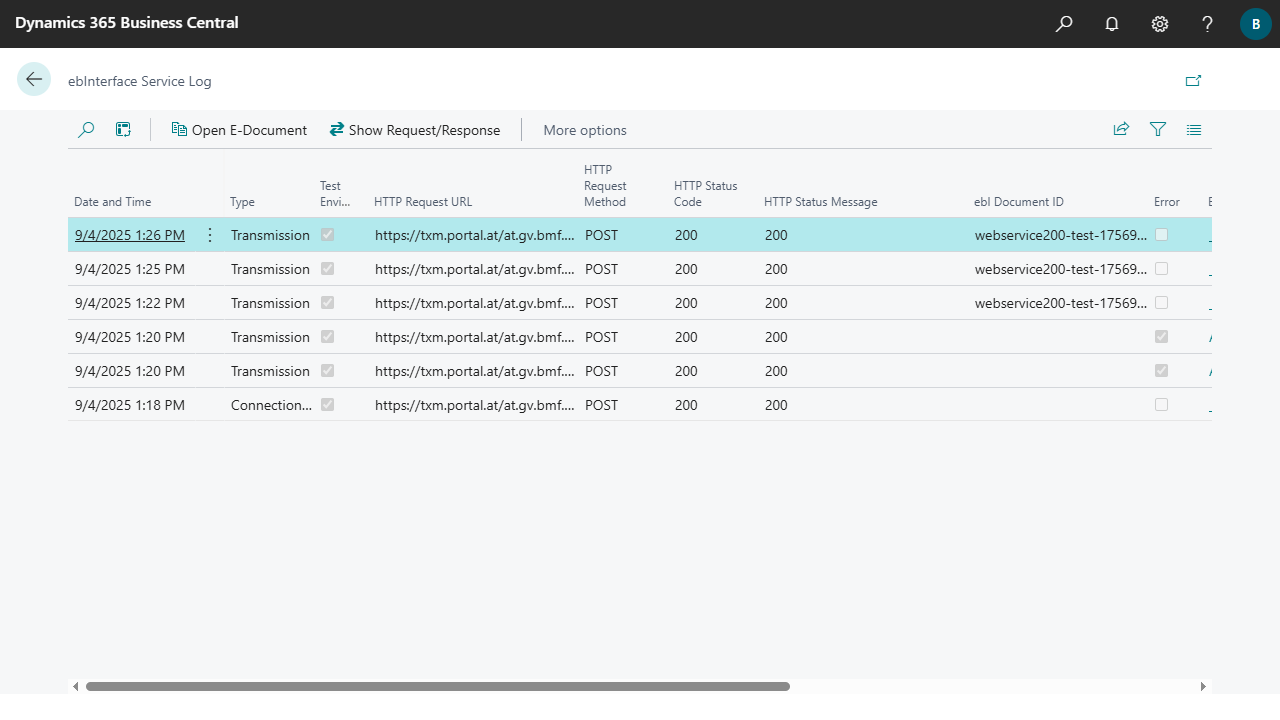Toggle Error checkbox in 1:26 PM row
This screenshot has height=720, width=1280.
coord(1161,235)
